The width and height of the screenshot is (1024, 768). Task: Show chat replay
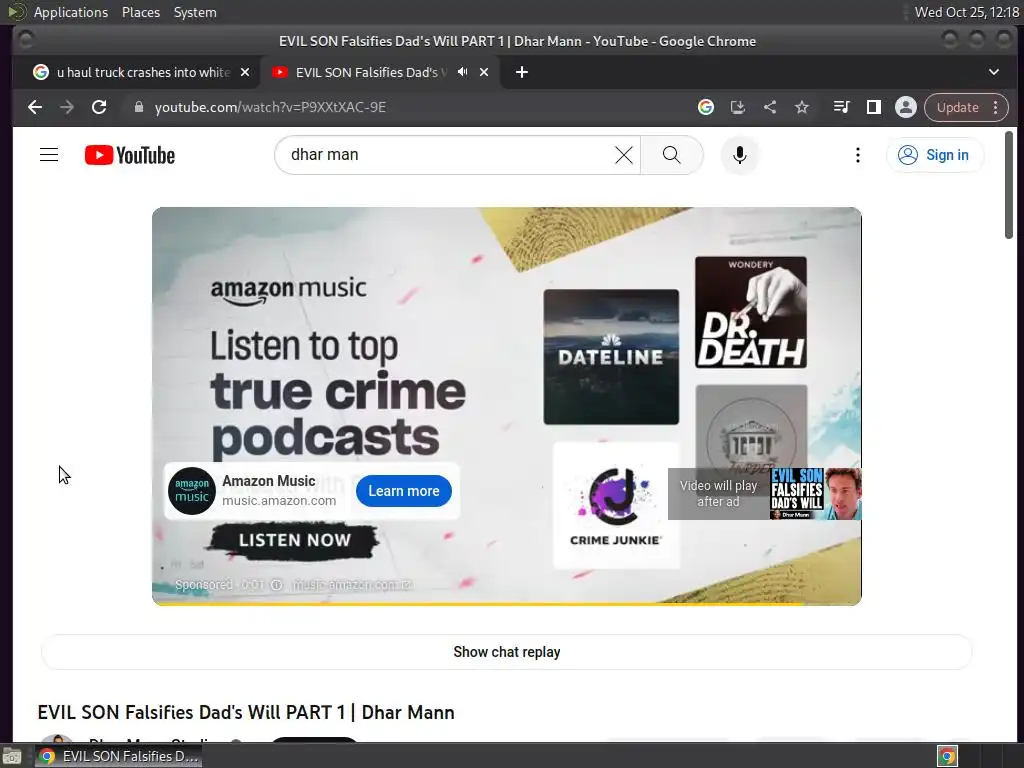point(507,652)
